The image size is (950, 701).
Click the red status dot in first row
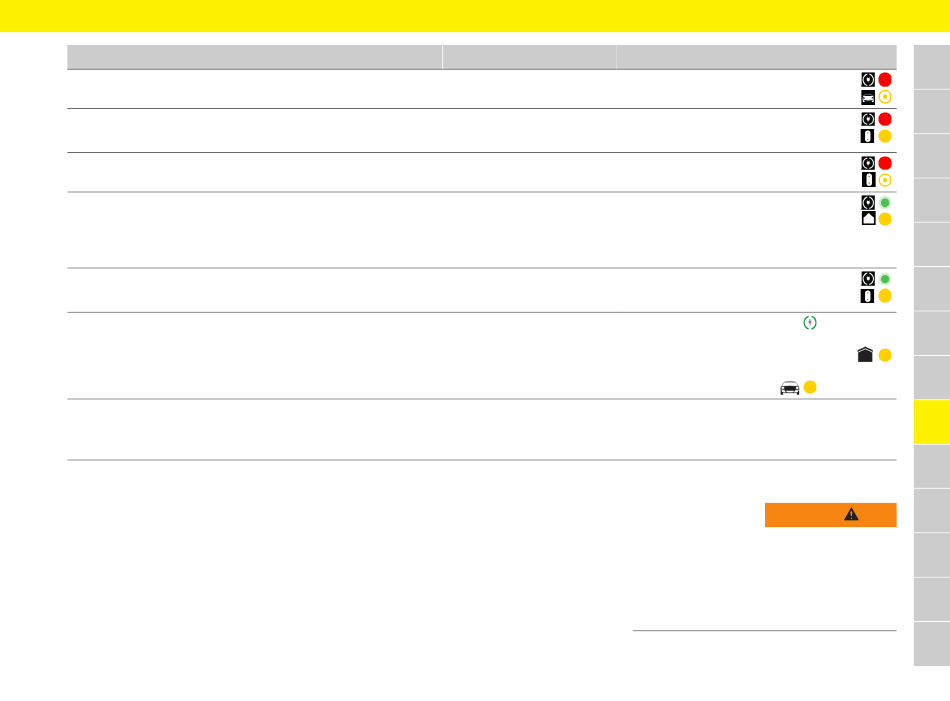885,79
